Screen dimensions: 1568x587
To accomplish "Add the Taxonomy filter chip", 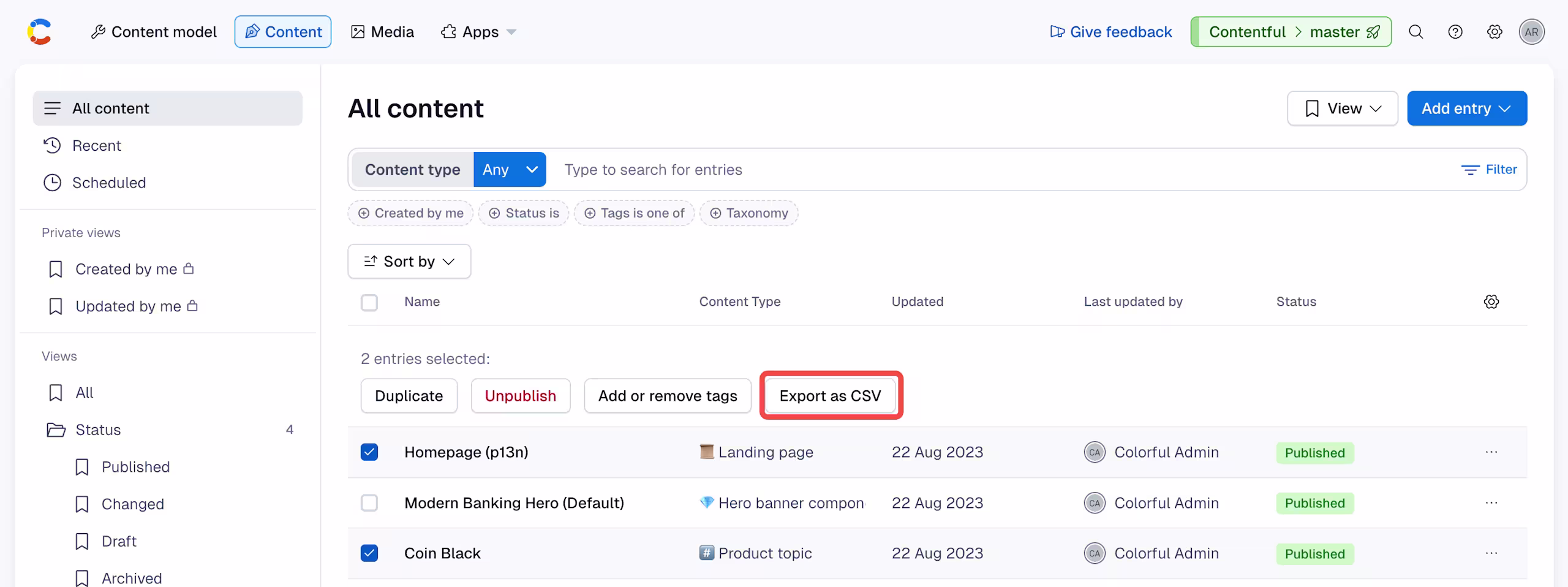I will pyautogui.click(x=748, y=213).
